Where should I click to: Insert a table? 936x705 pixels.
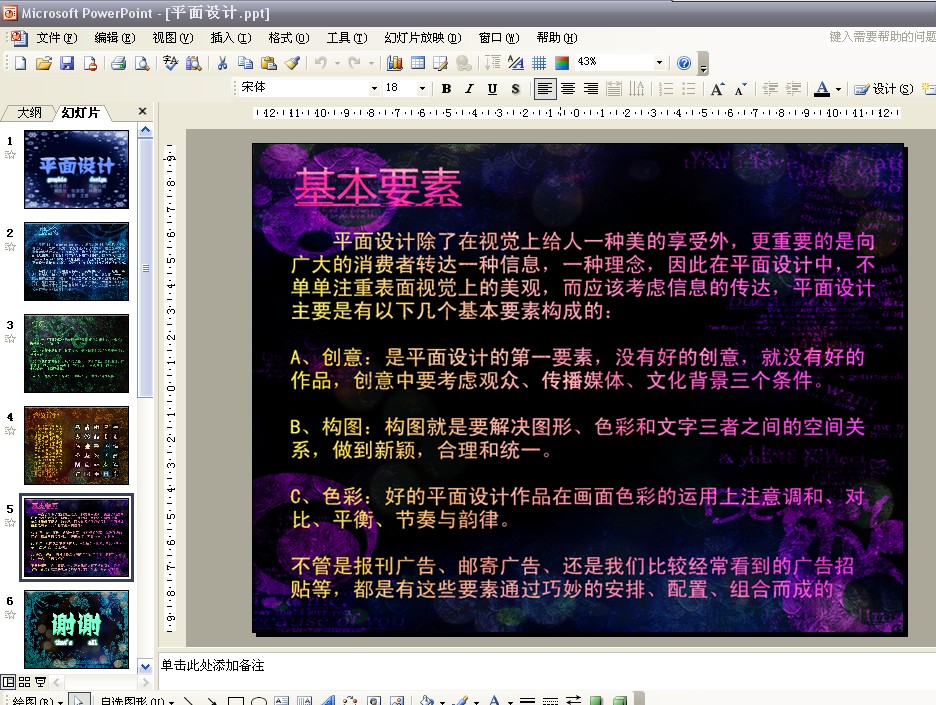click(418, 63)
